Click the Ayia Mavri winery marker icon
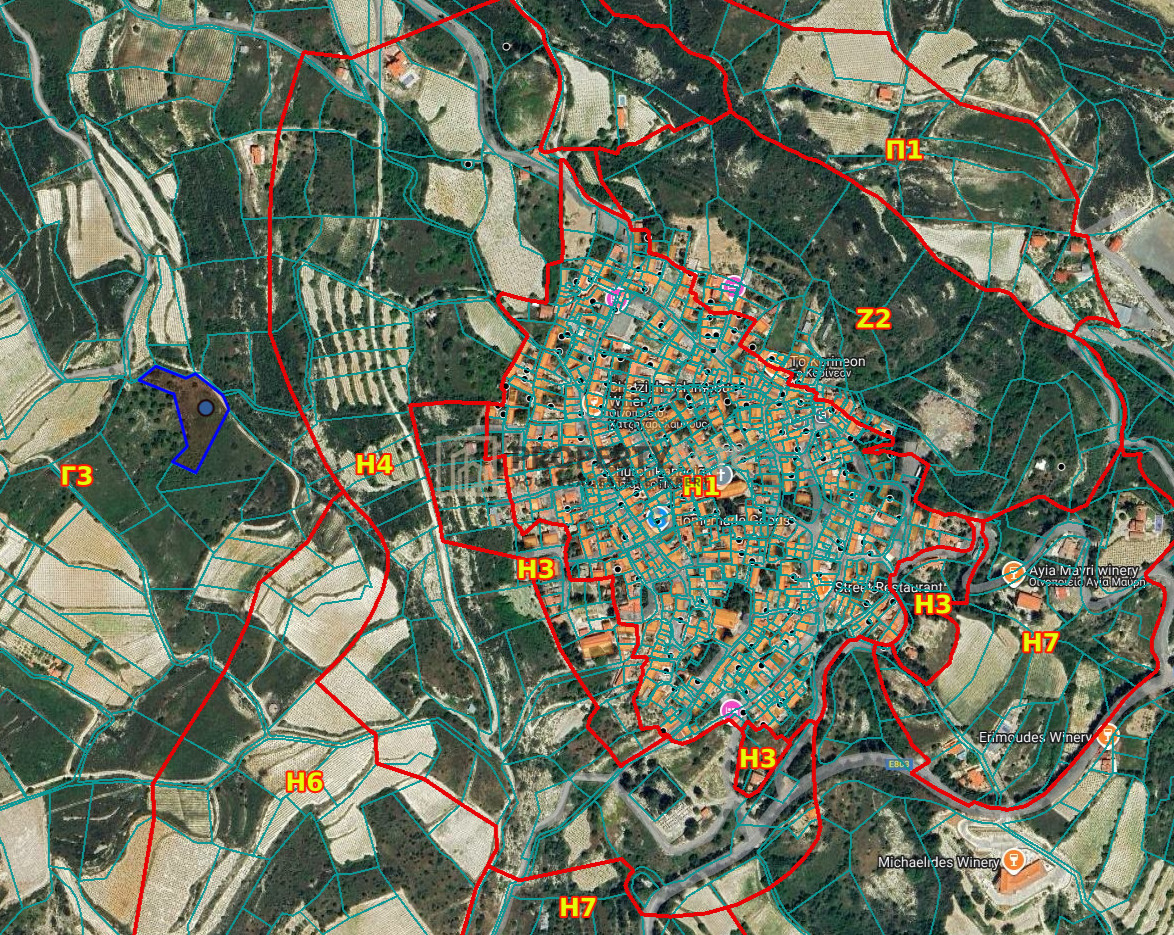Viewport: 1174px width, 935px height. (x=1012, y=572)
